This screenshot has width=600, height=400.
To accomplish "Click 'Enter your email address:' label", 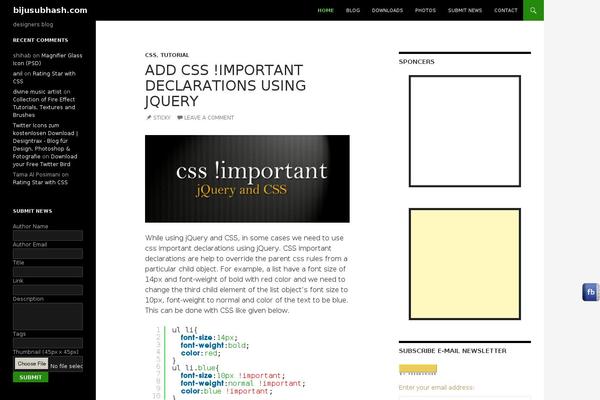I will click(x=436, y=388).
